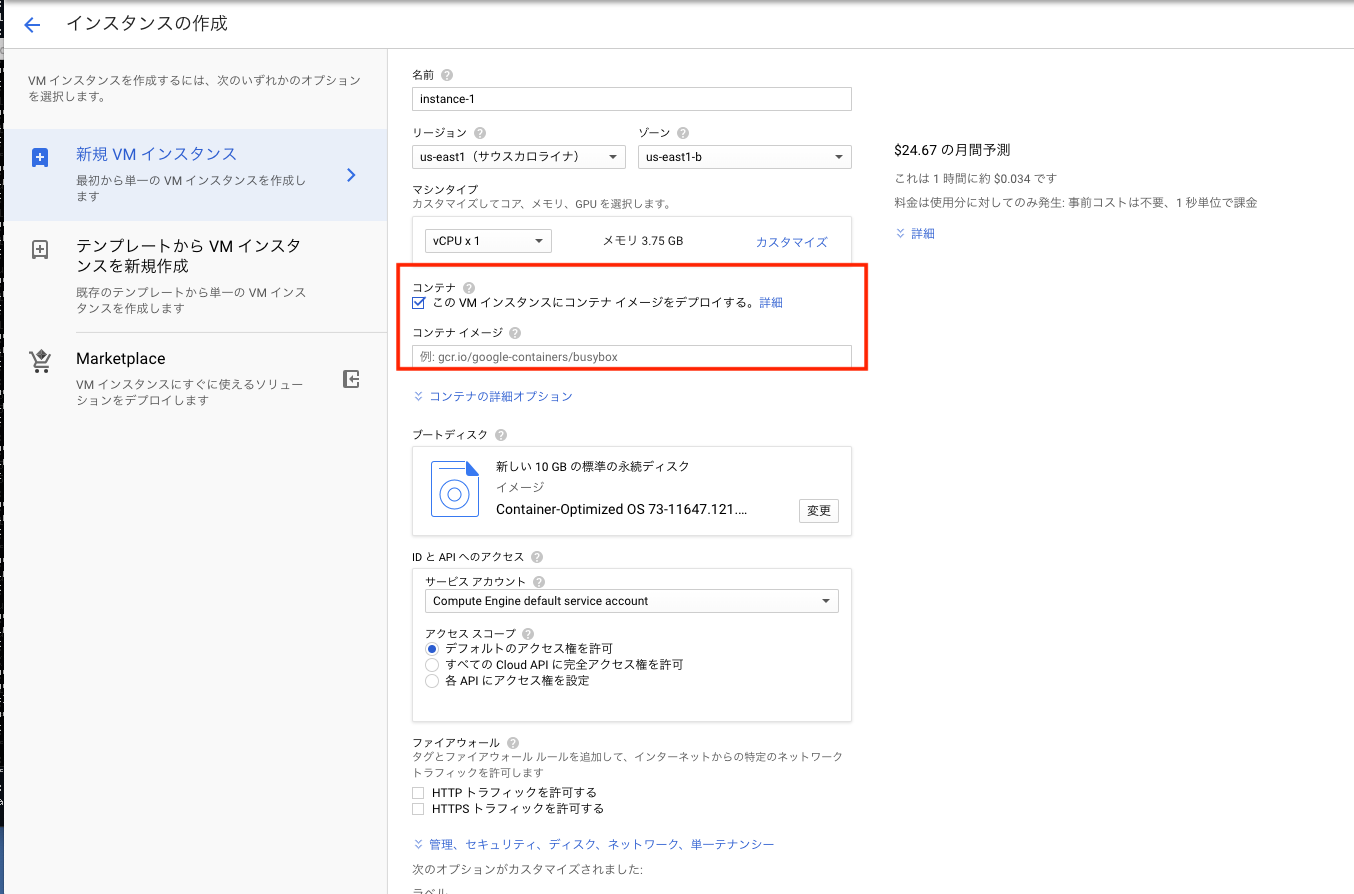Screen dimensions: 1354x894
Task: Click the instance-1 name input field
Action: click(x=631, y=99)
